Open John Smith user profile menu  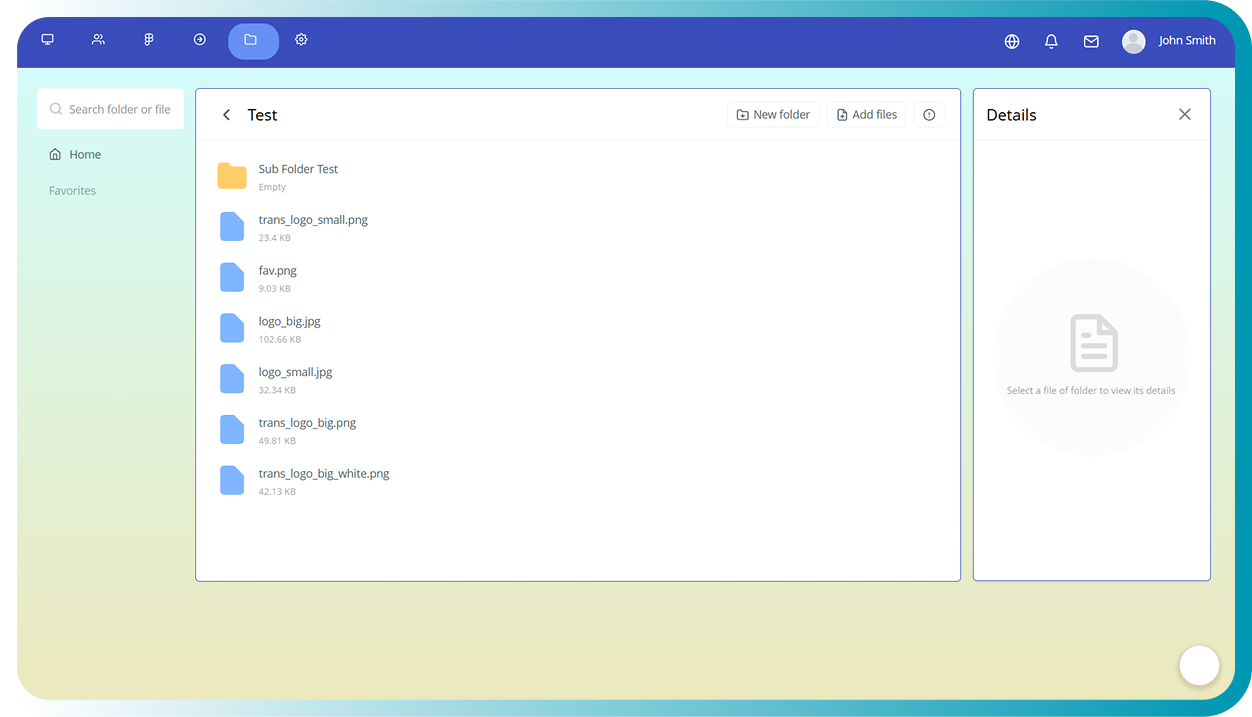pos(1169,41)
